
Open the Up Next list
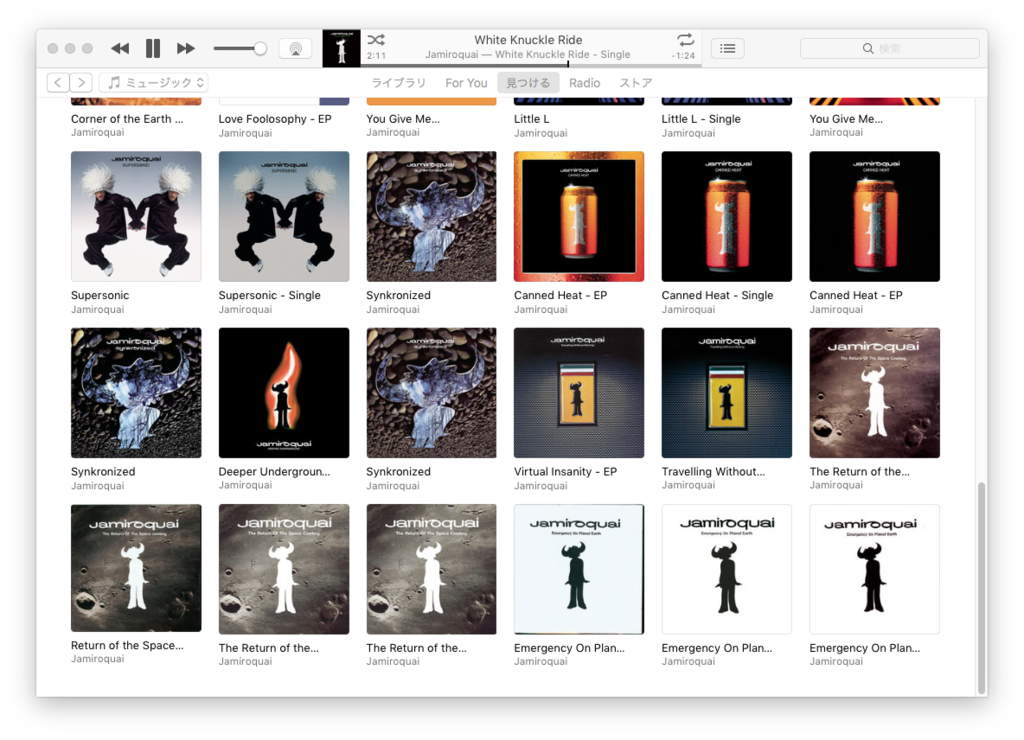click(728, 48)
